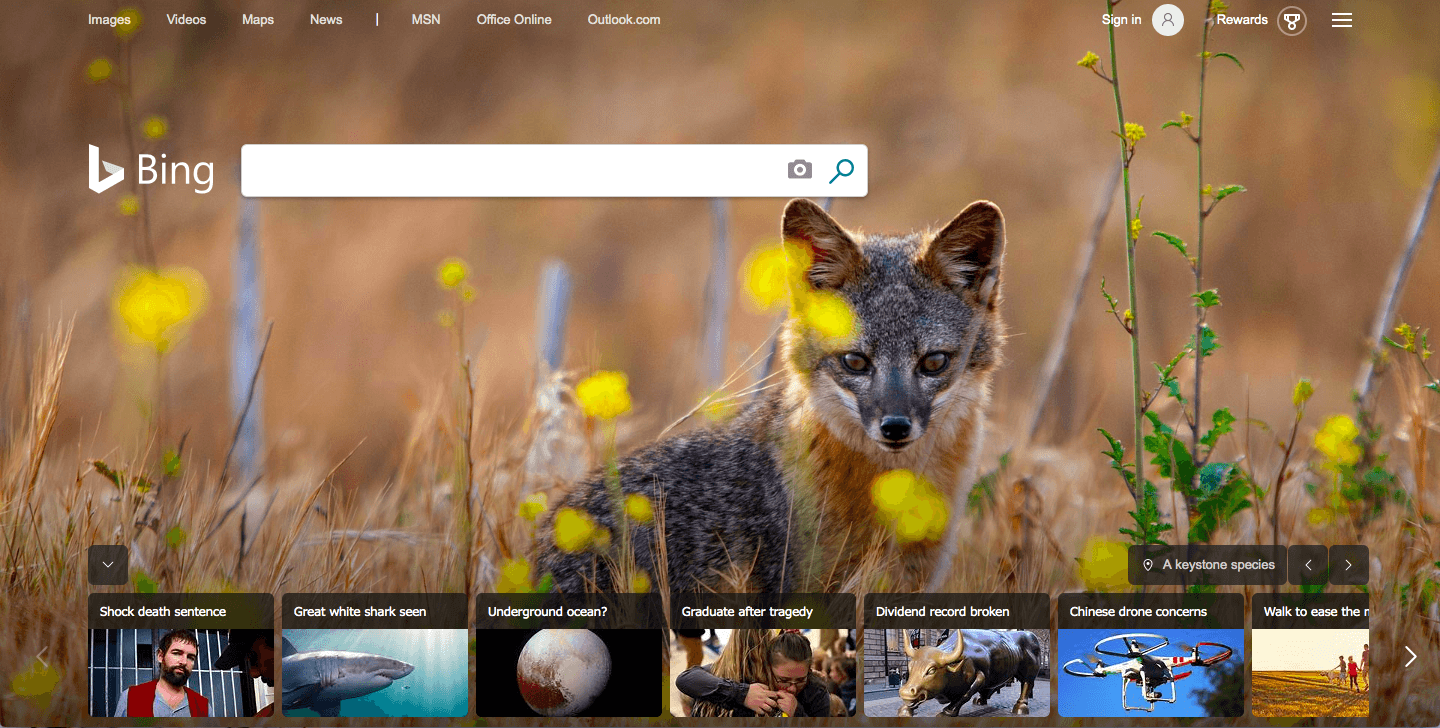The image size is (1440, 728).
Task: Open the Rewards trophy icon
Action: pyautogui.click(x=1292, y=21)
